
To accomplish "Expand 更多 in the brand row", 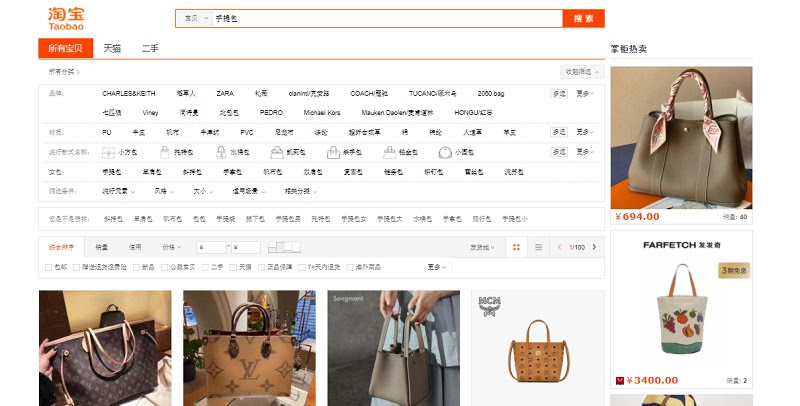I will point(585,93).
